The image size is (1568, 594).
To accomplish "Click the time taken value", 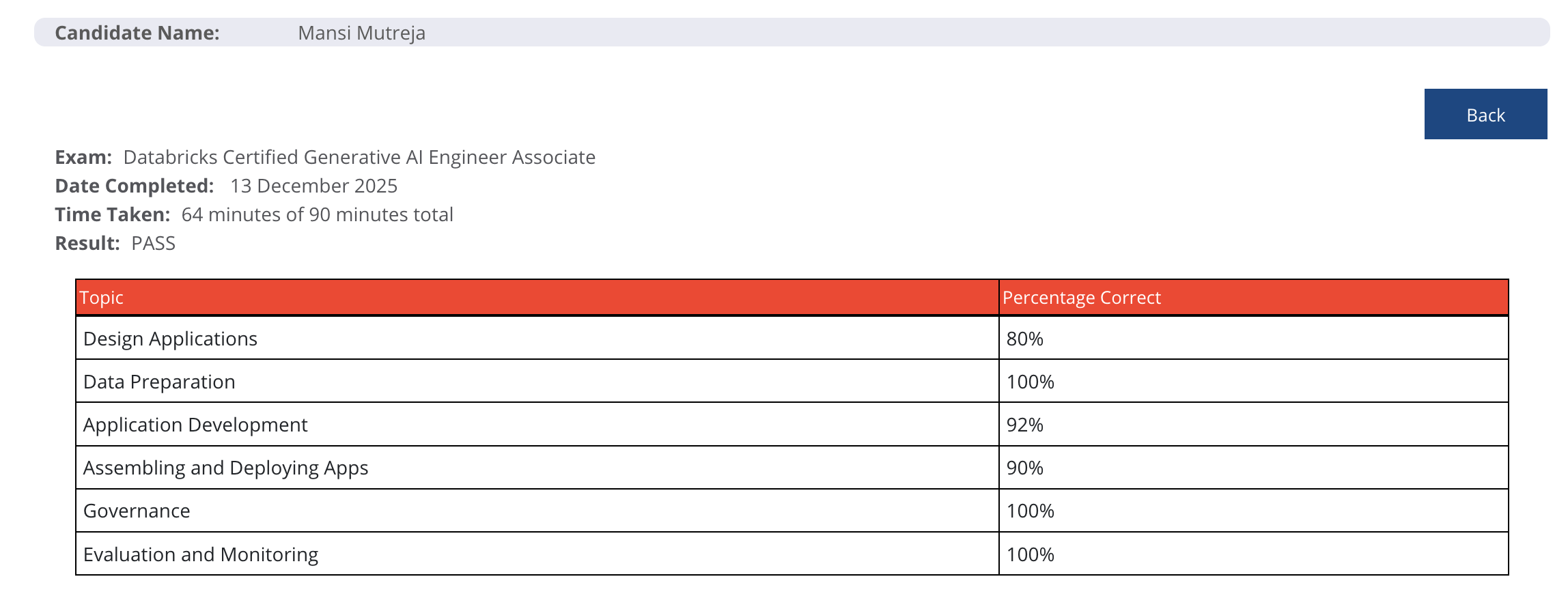I will click(317, 214).
